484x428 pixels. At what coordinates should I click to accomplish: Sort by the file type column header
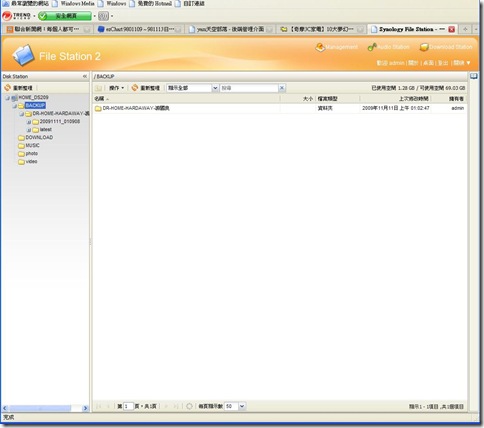338,99
